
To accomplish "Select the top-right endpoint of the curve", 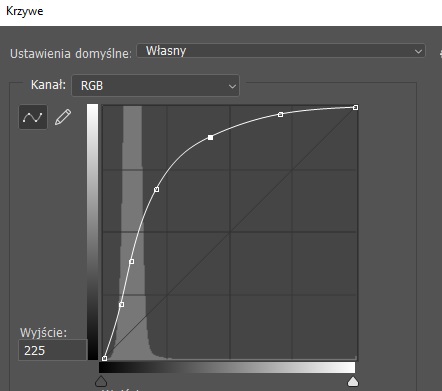I will [x=356, y=107].
